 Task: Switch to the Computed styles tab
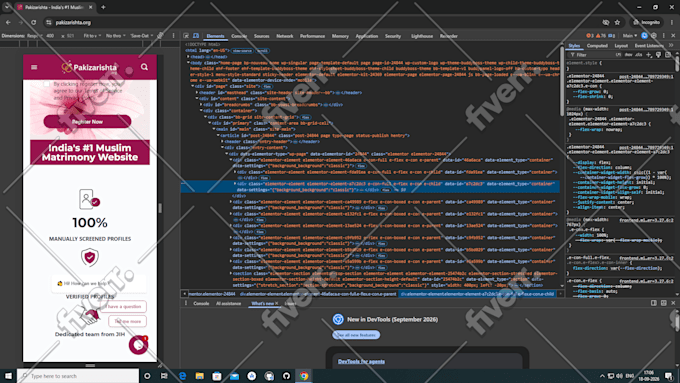(597, 46)
